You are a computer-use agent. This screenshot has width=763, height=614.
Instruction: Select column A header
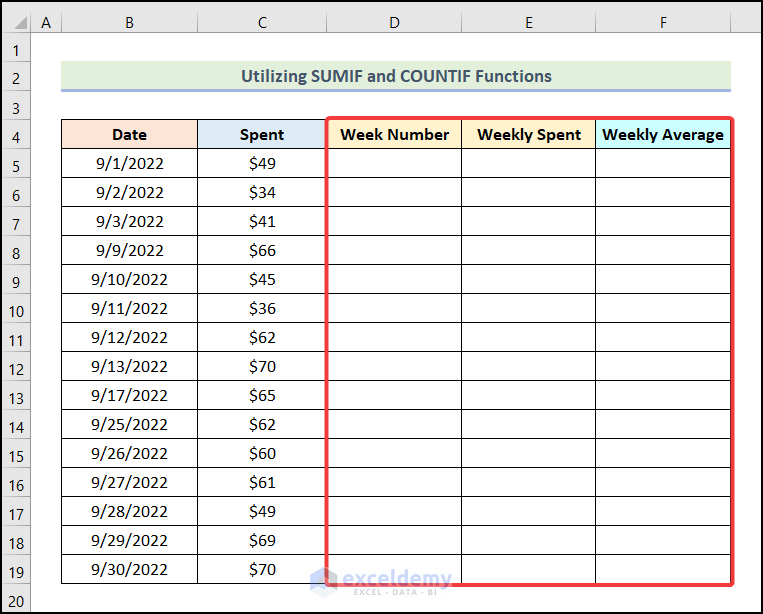pos(46,22)
